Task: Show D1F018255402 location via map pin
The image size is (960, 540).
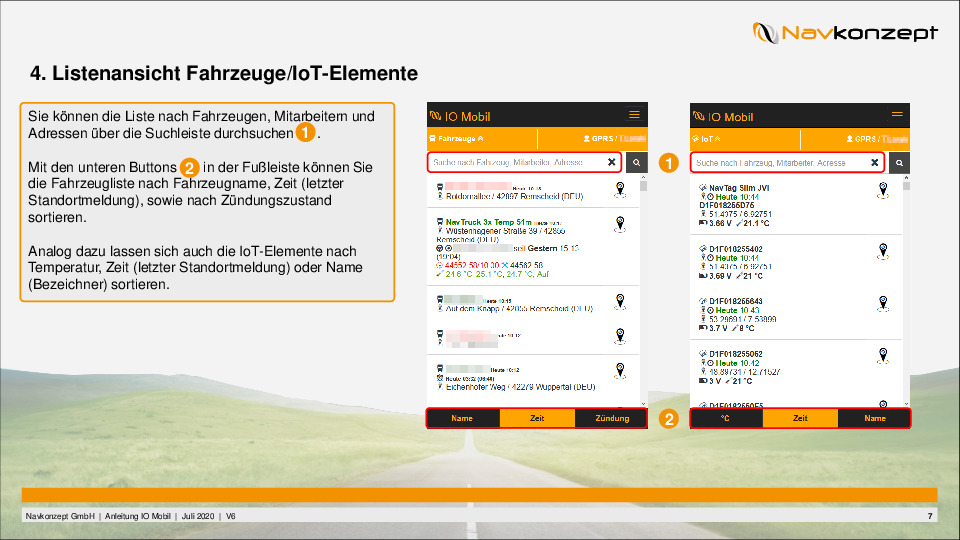Action: pyautogui.click(x=882, y=251)
